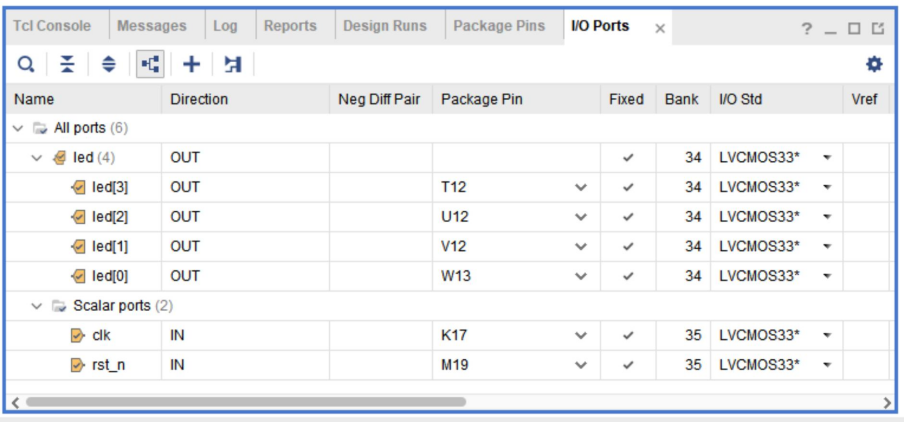This screenshot has height=422, width=904.
Task: Switch to the Tcl Console tab
Action: pos(52,26)
